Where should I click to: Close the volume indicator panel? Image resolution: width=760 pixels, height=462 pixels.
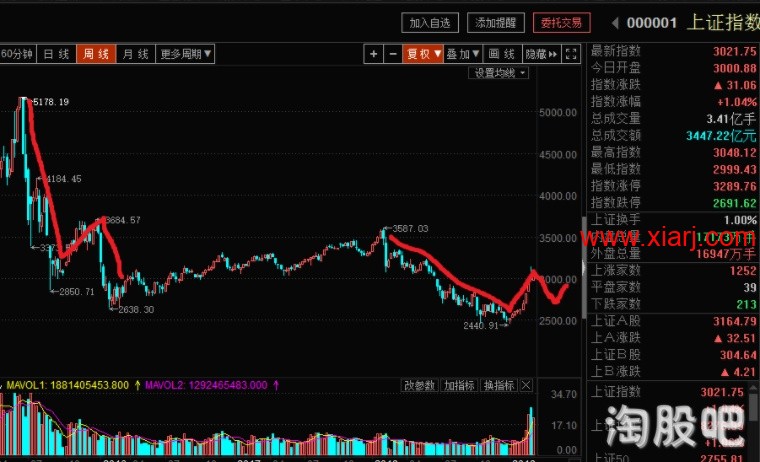coord(526,385)
